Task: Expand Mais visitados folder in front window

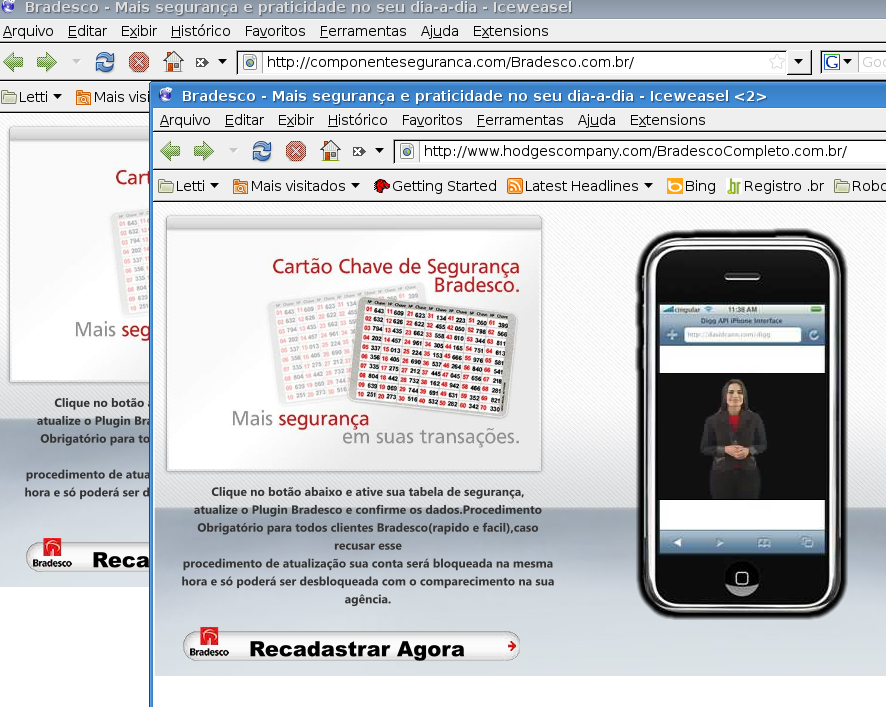Action: (297, 186)
